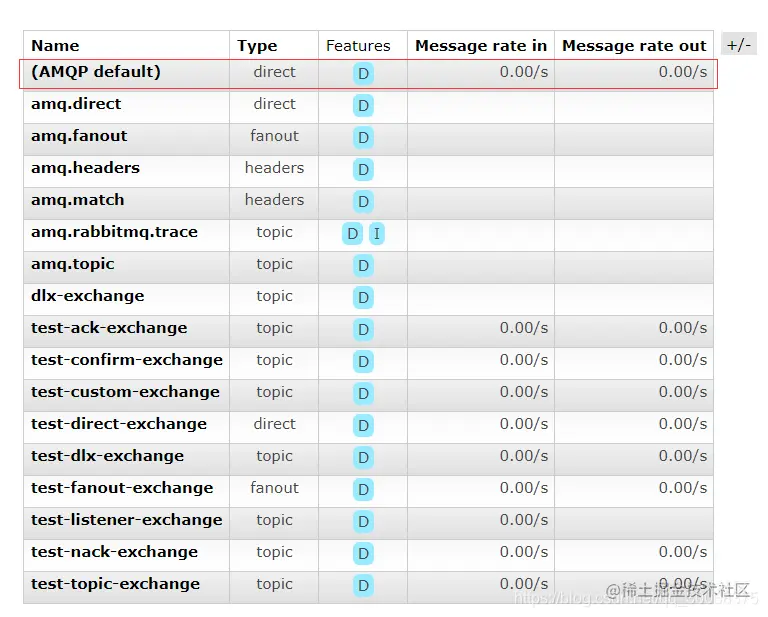Sort by Message rate in header
This screenshot has width=768, height=617.
tap(481, 46)
